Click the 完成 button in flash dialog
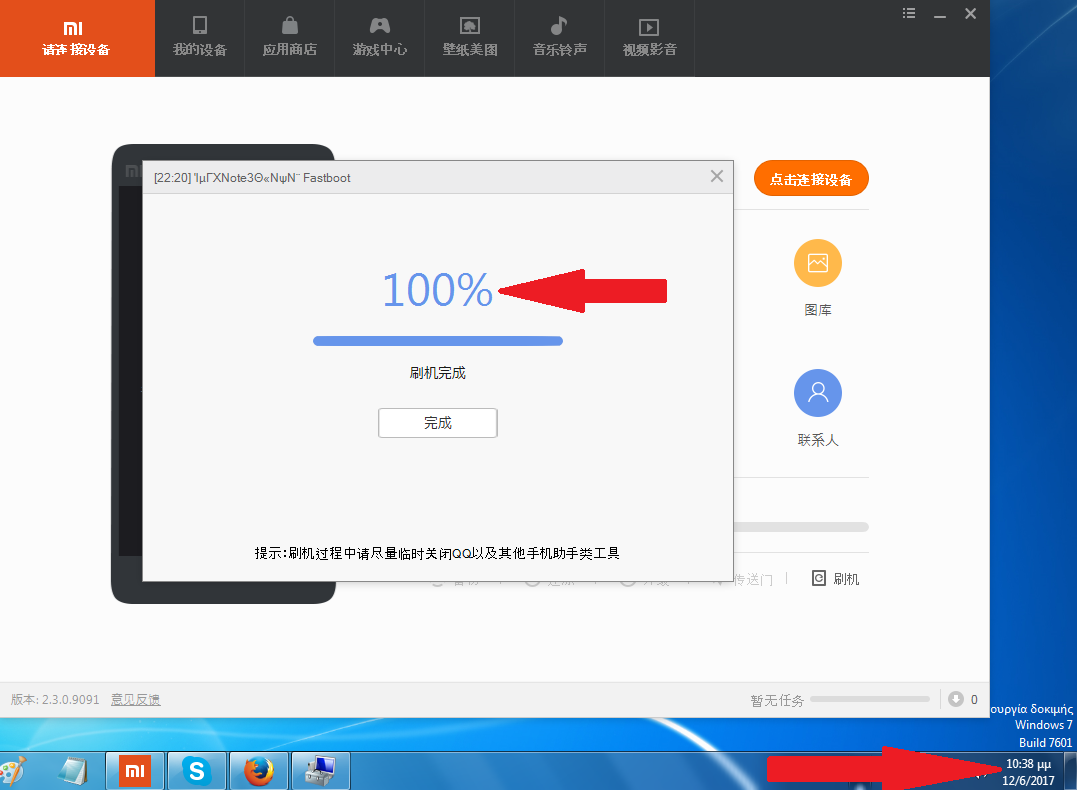 438,422
